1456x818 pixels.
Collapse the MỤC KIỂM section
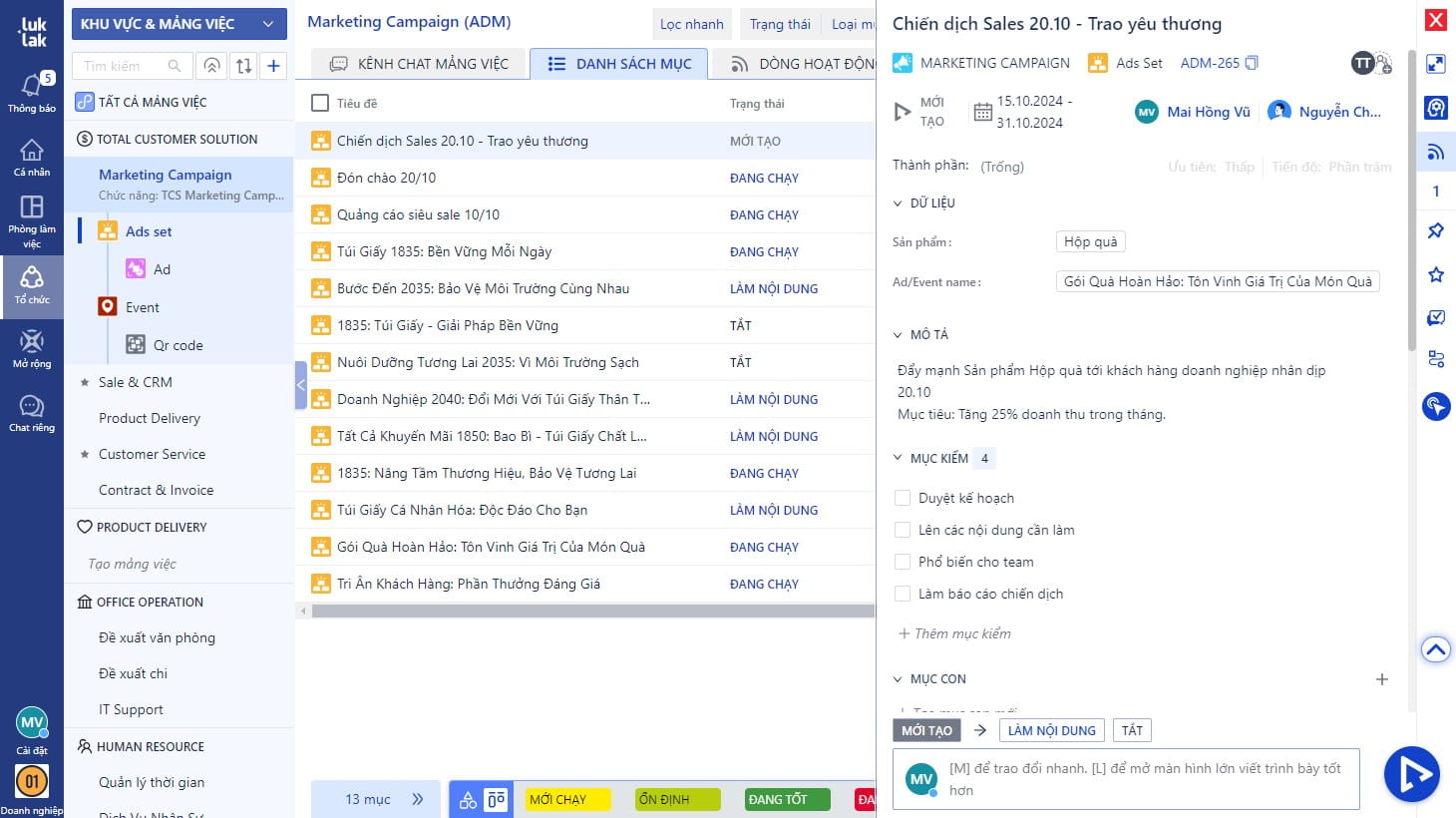898,459
